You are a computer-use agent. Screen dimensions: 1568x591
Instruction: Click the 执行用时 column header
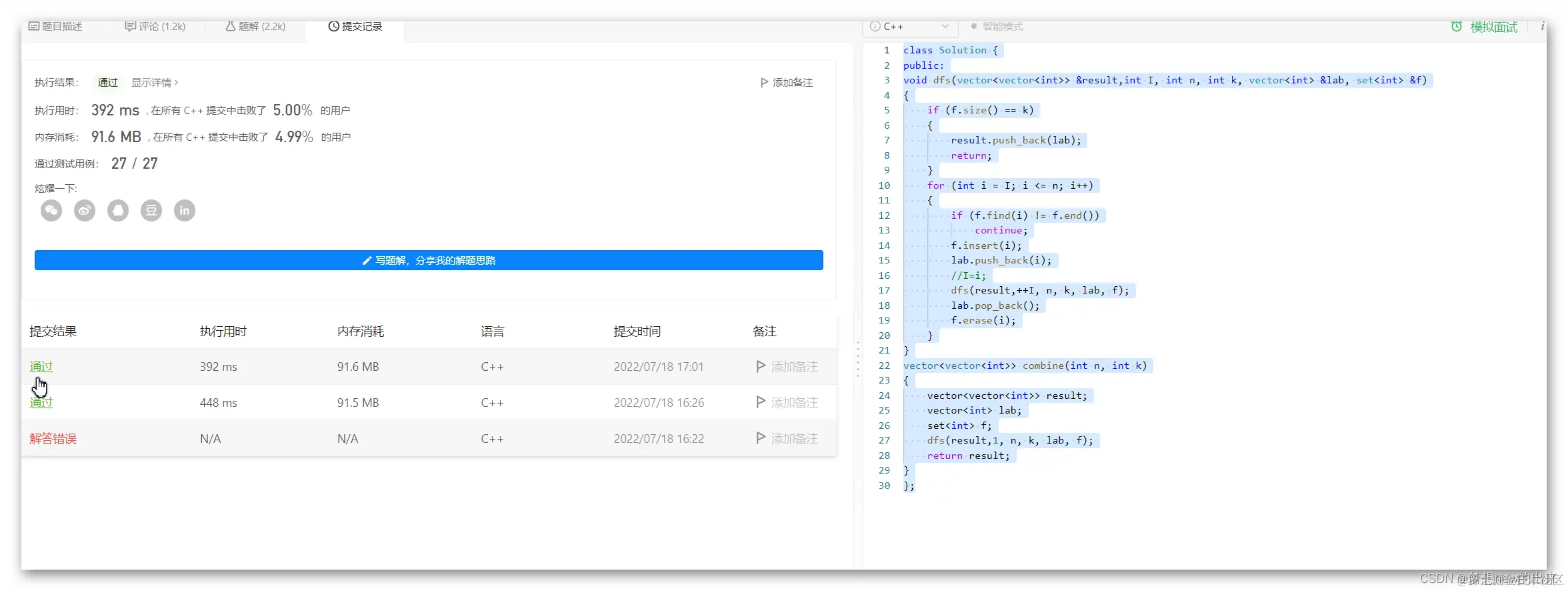(223, 332)
